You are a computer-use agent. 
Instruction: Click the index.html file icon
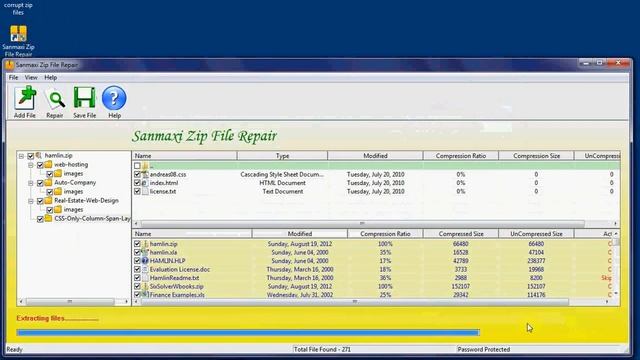145,183
